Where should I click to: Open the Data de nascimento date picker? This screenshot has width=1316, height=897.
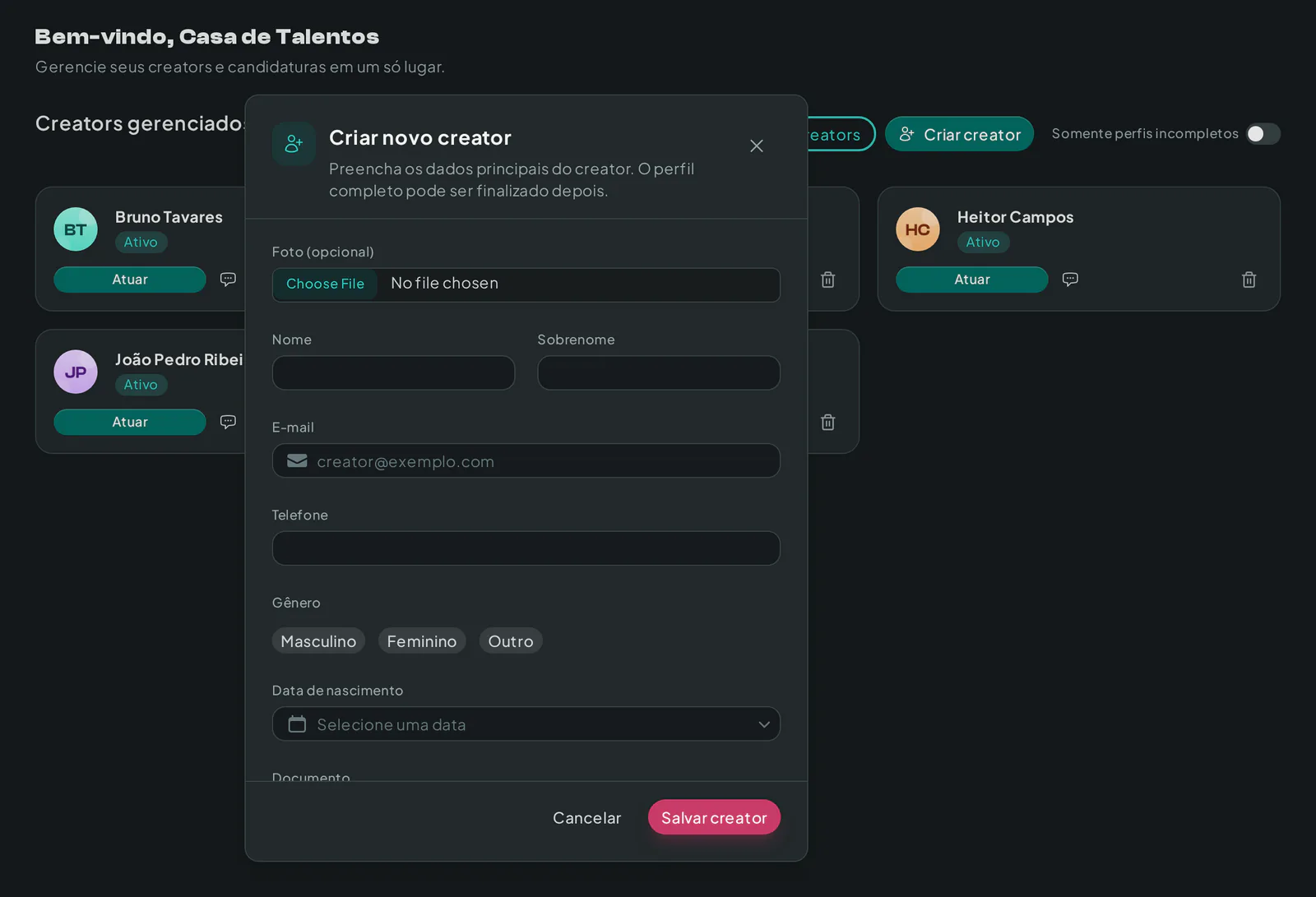[x=526, y=724]
